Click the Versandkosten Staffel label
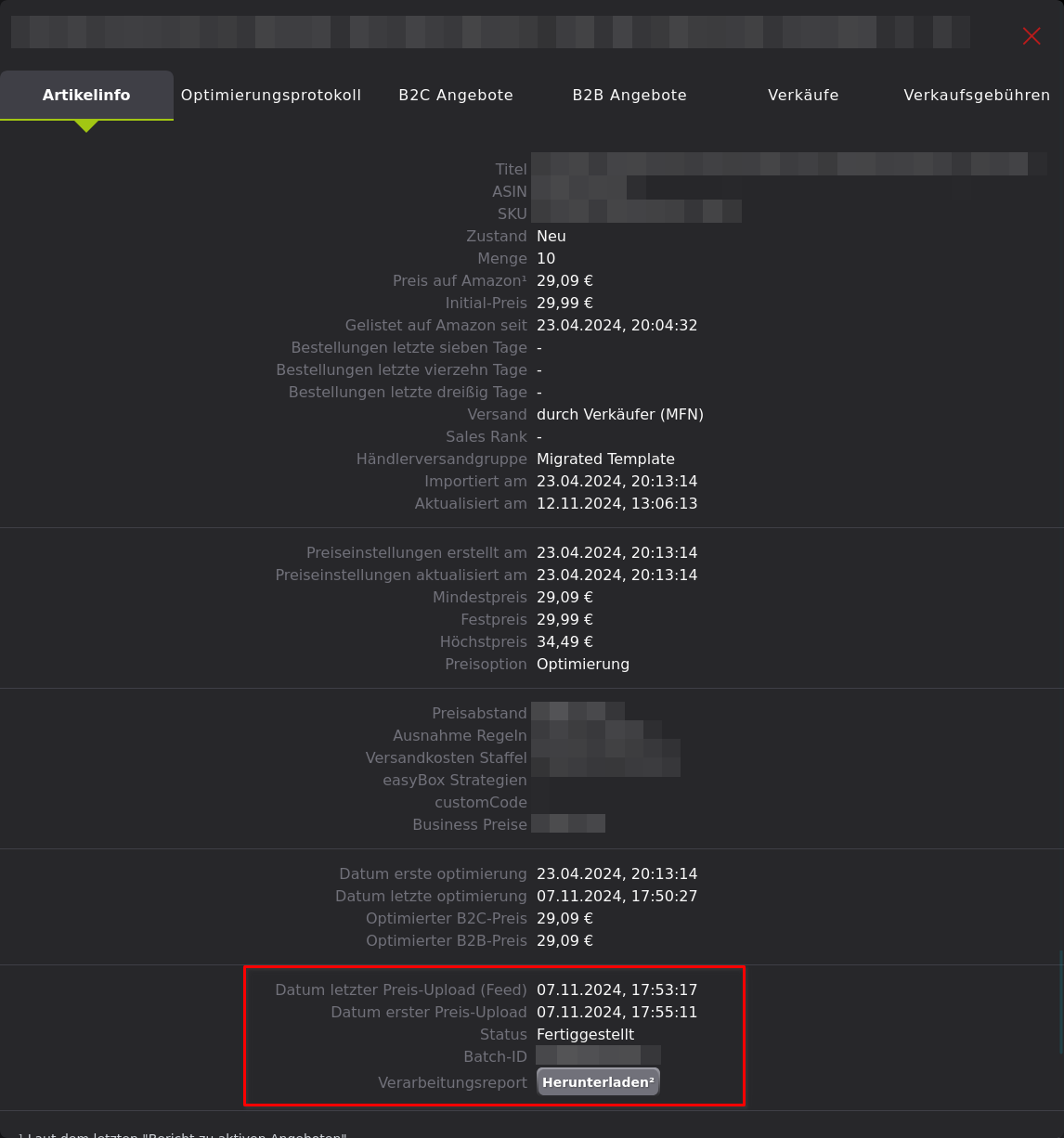 [x=447, y=757]
